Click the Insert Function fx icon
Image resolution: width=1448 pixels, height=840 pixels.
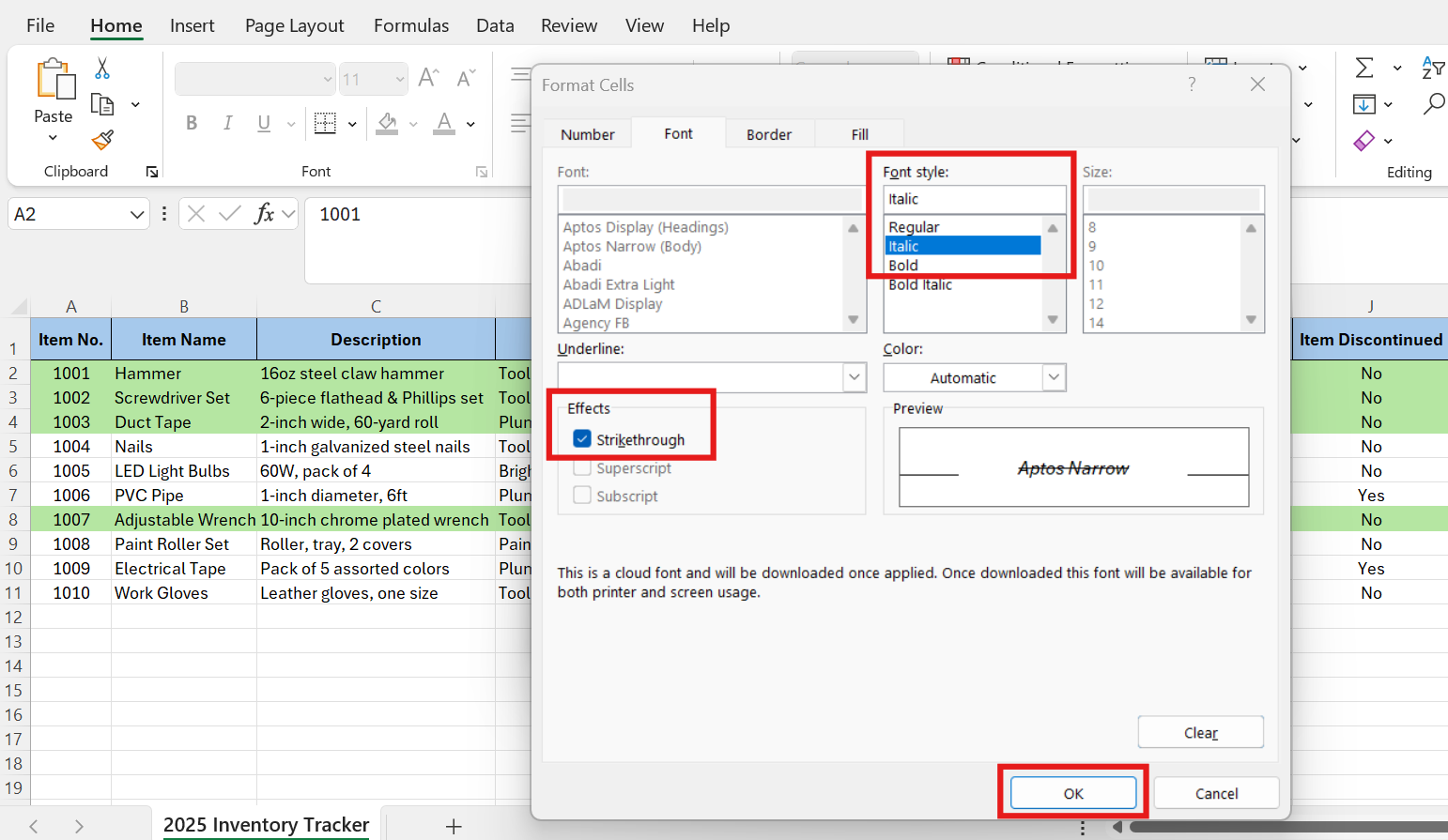click(x=264, y=214)
